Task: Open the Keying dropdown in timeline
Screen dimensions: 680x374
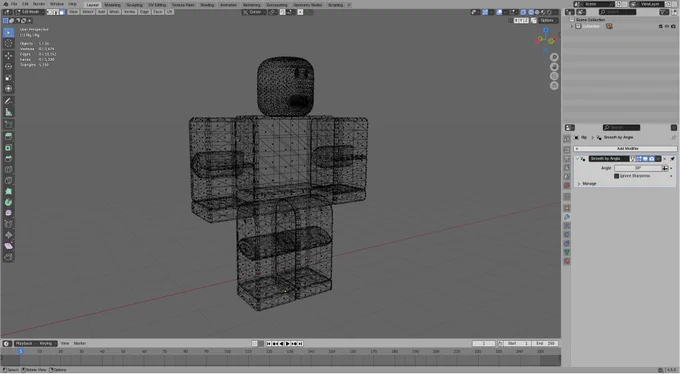Action: [x=47, y=343]
